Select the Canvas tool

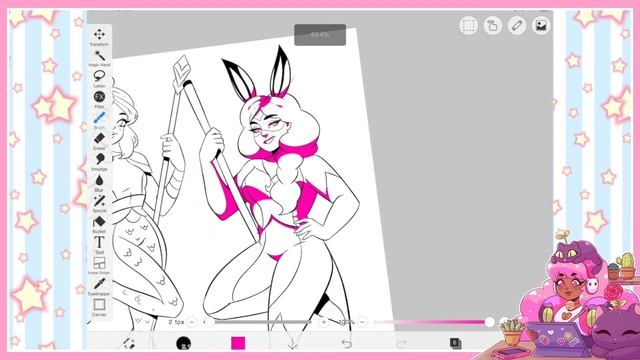(99, 307)
